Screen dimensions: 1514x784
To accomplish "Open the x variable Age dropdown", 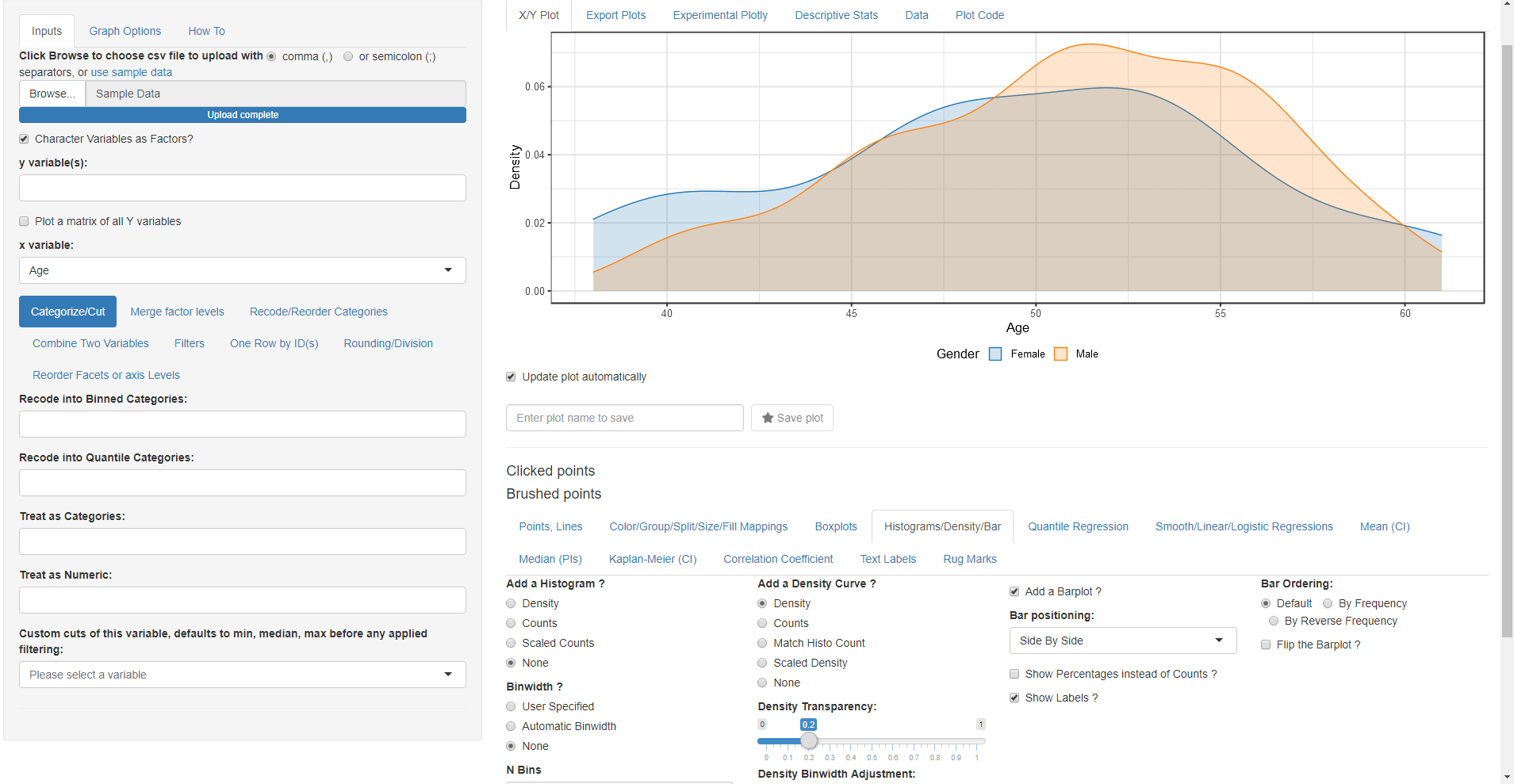I will pos(243,270).
